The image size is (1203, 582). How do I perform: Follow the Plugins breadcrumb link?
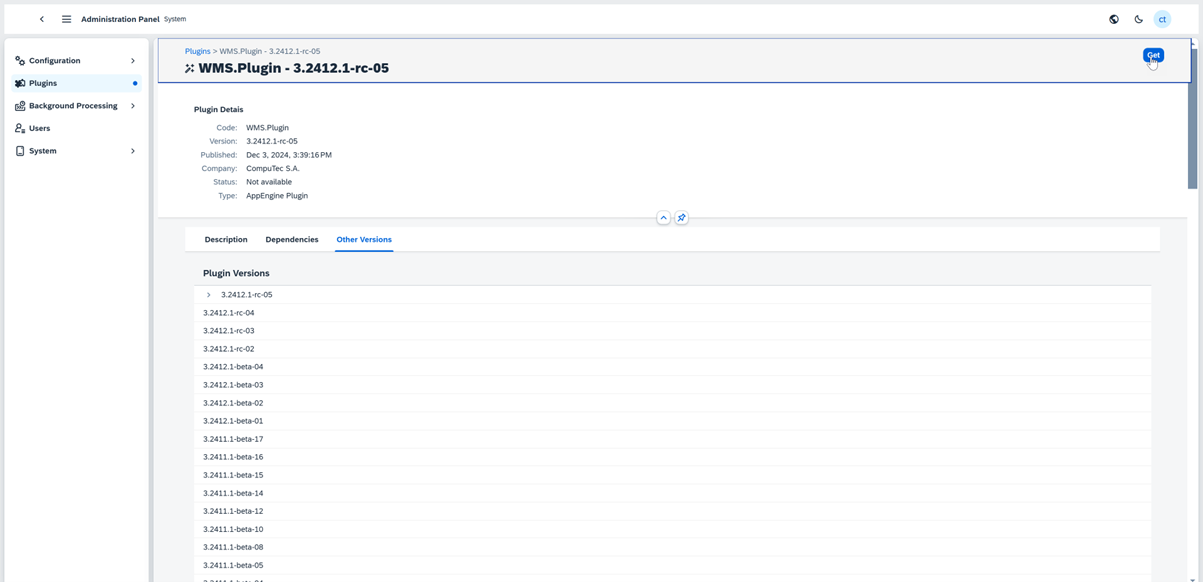197,51
